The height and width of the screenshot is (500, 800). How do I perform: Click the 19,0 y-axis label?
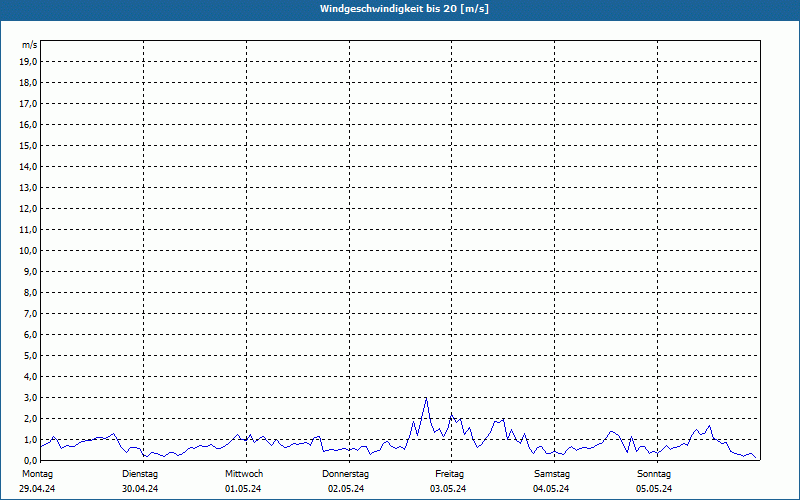29,62
